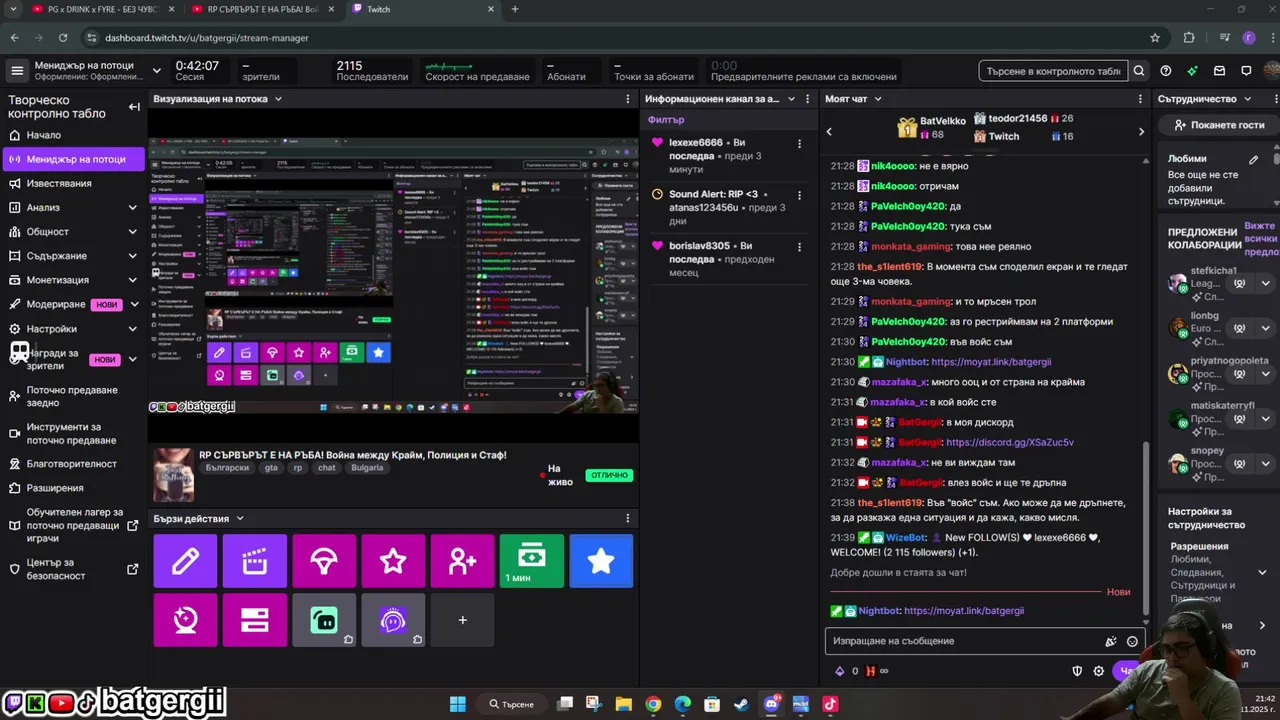The height and width of the screenshot is (720, 1280).
Task: Open the inbox icon in the header
Action: 1219,71
